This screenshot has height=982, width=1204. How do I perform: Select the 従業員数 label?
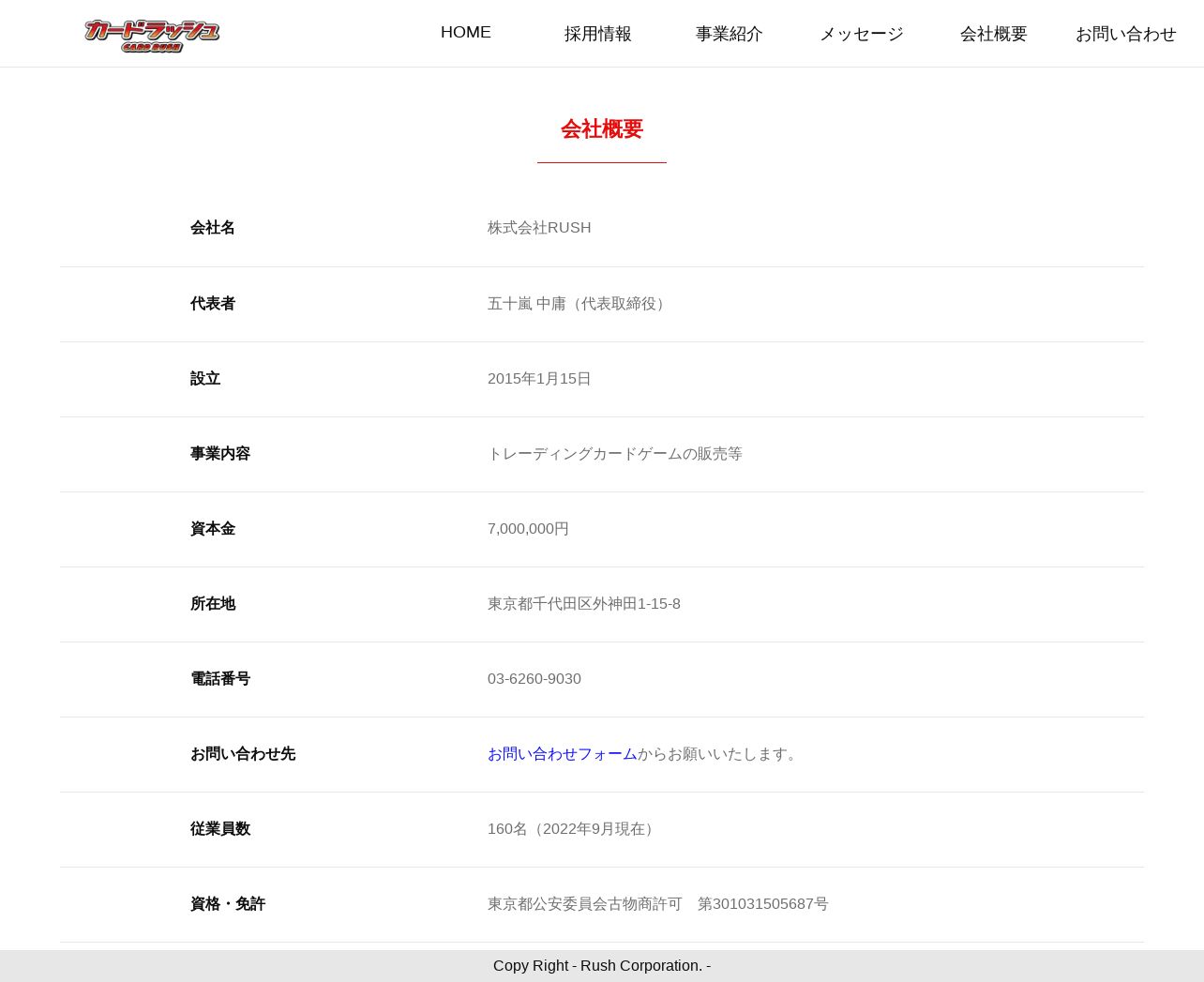pyautogui.click(x=220, y=829)
